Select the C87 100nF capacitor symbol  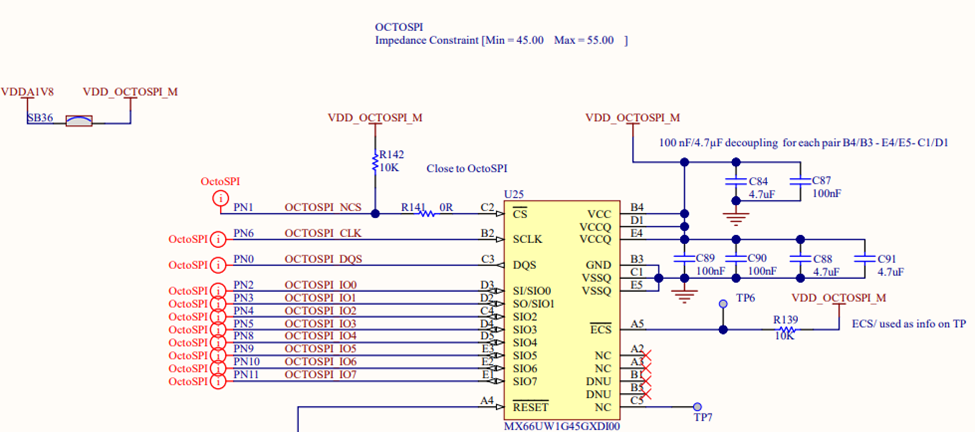point(800,182)
